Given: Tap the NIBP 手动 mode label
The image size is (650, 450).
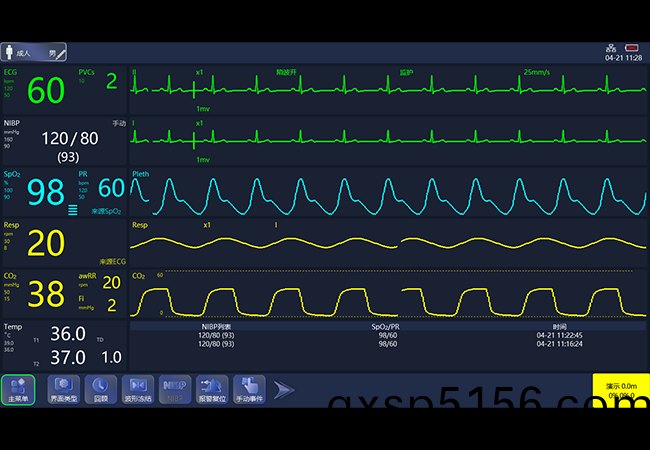Looking at the screenshot, I should [x=119, y=123].
